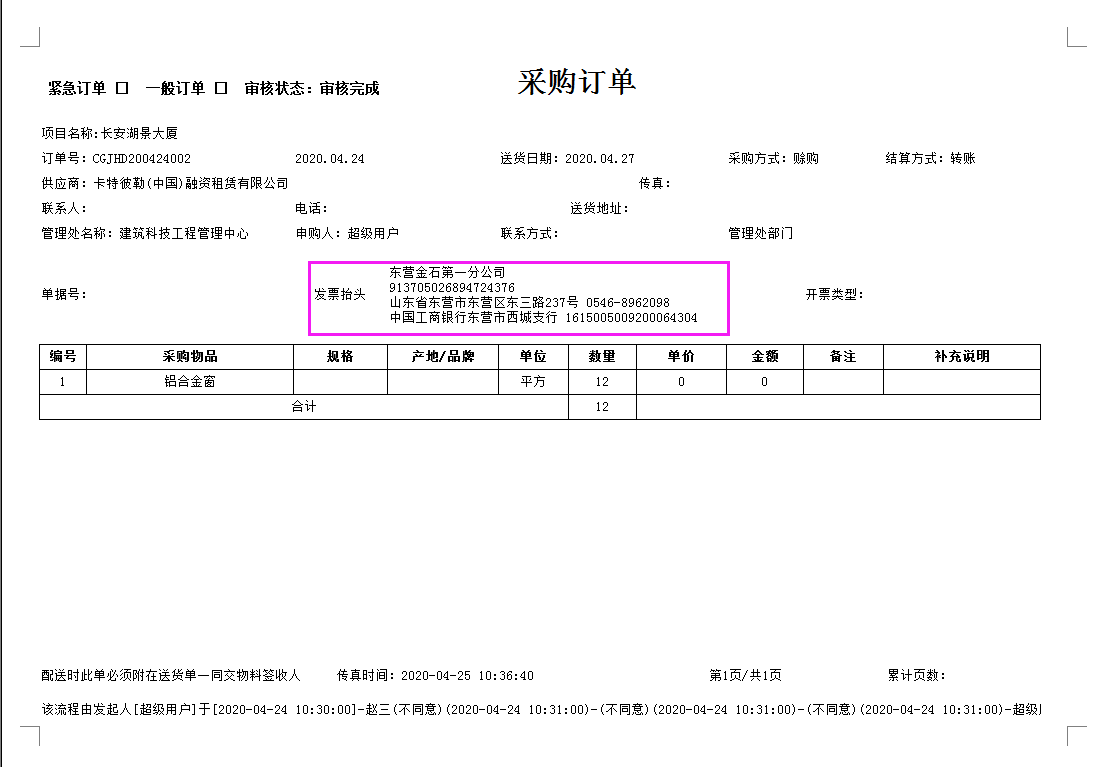Click the 开票类型 invoice type field
The image size is (1116, 767).
click(x=838, y=294)
